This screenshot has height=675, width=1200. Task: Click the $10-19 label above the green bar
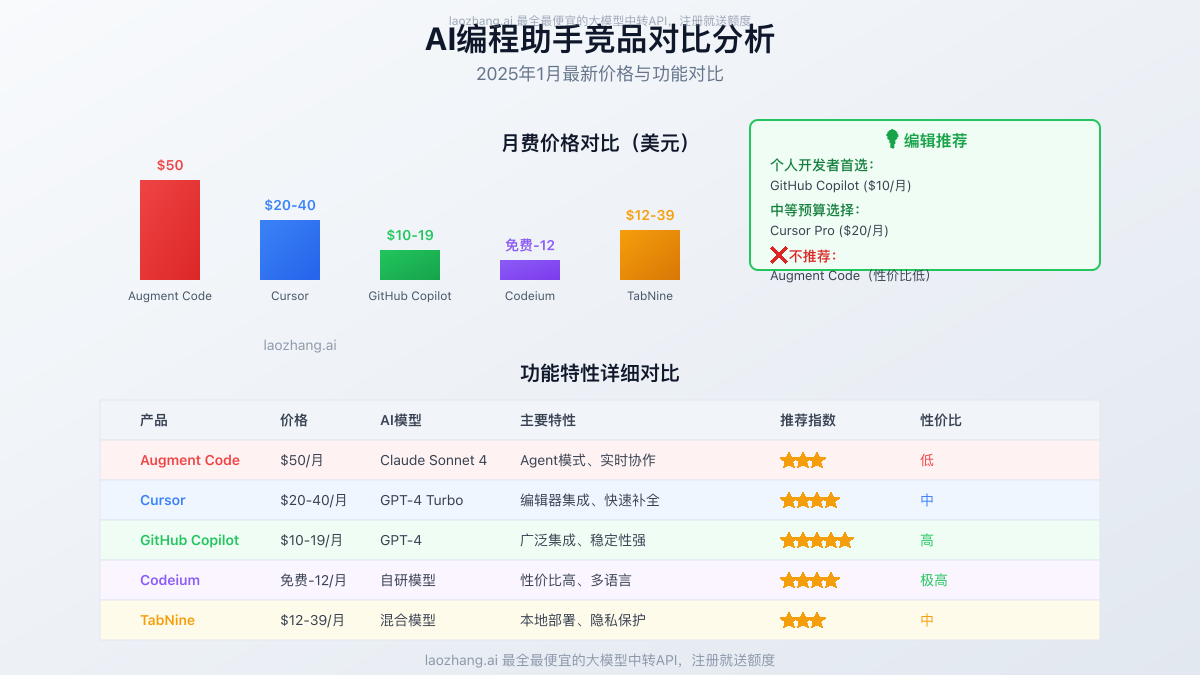coord(410,235)
